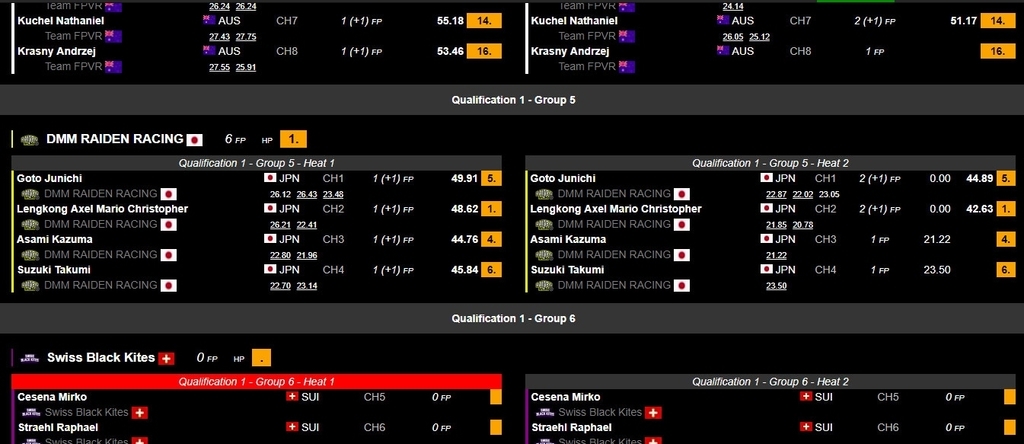Click Kuchel Nathaniel's orange '14.' badge in the left heat
The height and width of the screenshot is (444, 1024).
point(484,21)
